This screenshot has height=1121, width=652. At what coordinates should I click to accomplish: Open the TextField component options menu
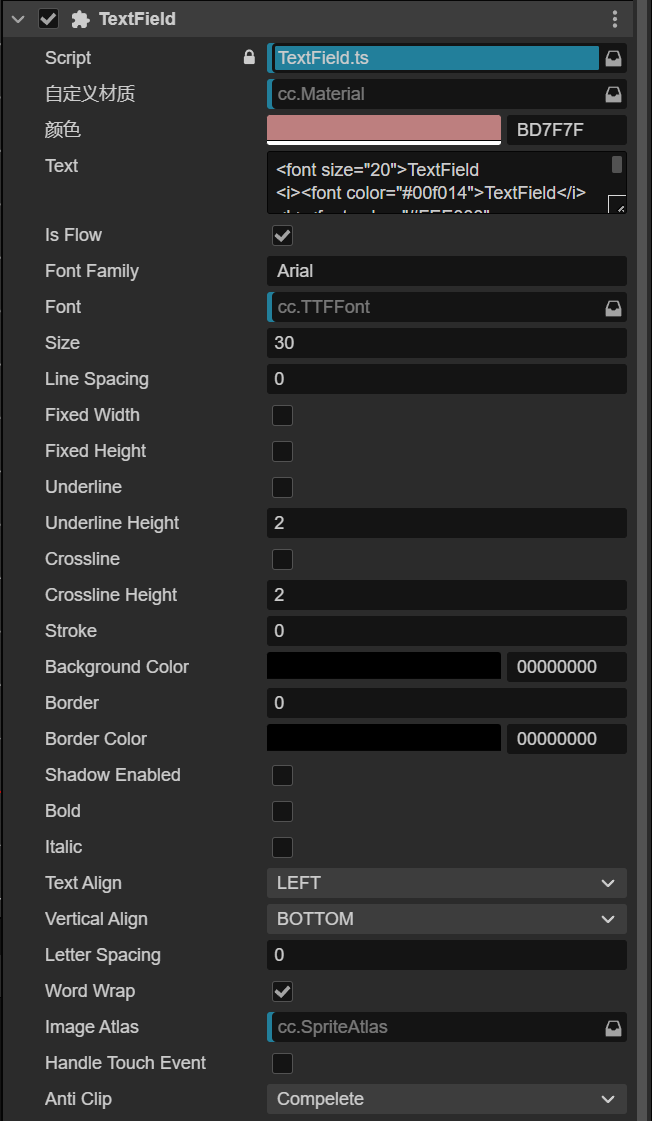point(614,19)
